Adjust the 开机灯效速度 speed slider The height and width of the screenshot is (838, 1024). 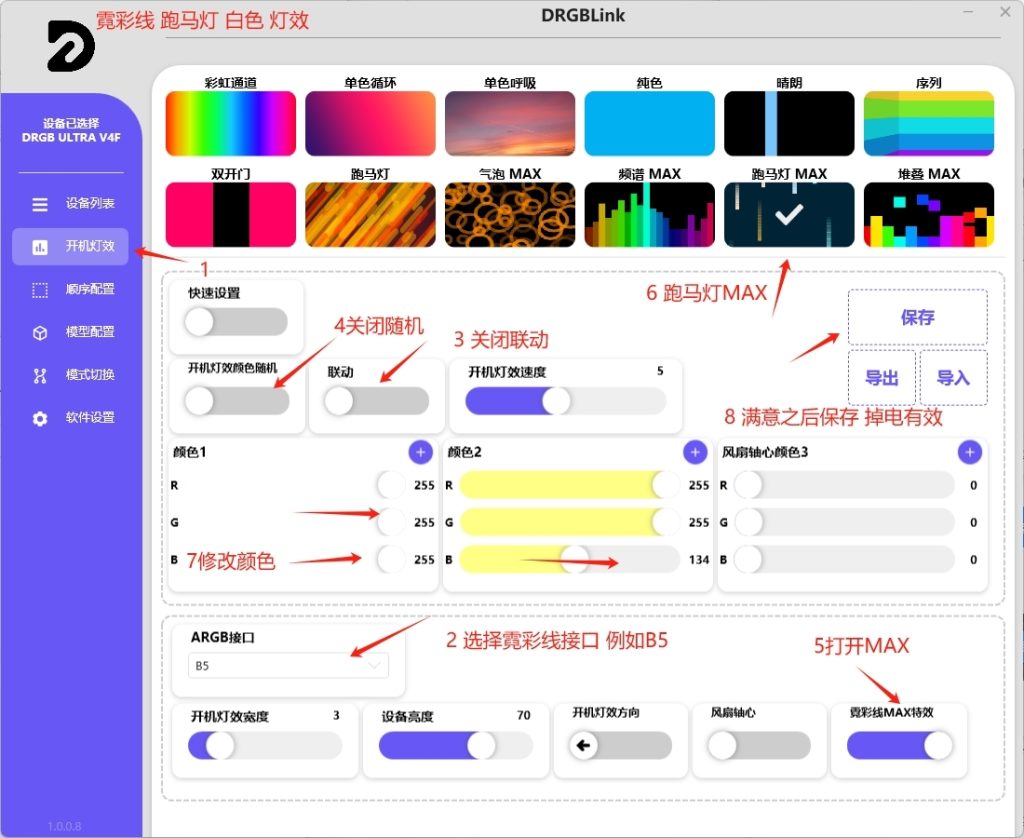pyautogui.click(x=566, y=401)
